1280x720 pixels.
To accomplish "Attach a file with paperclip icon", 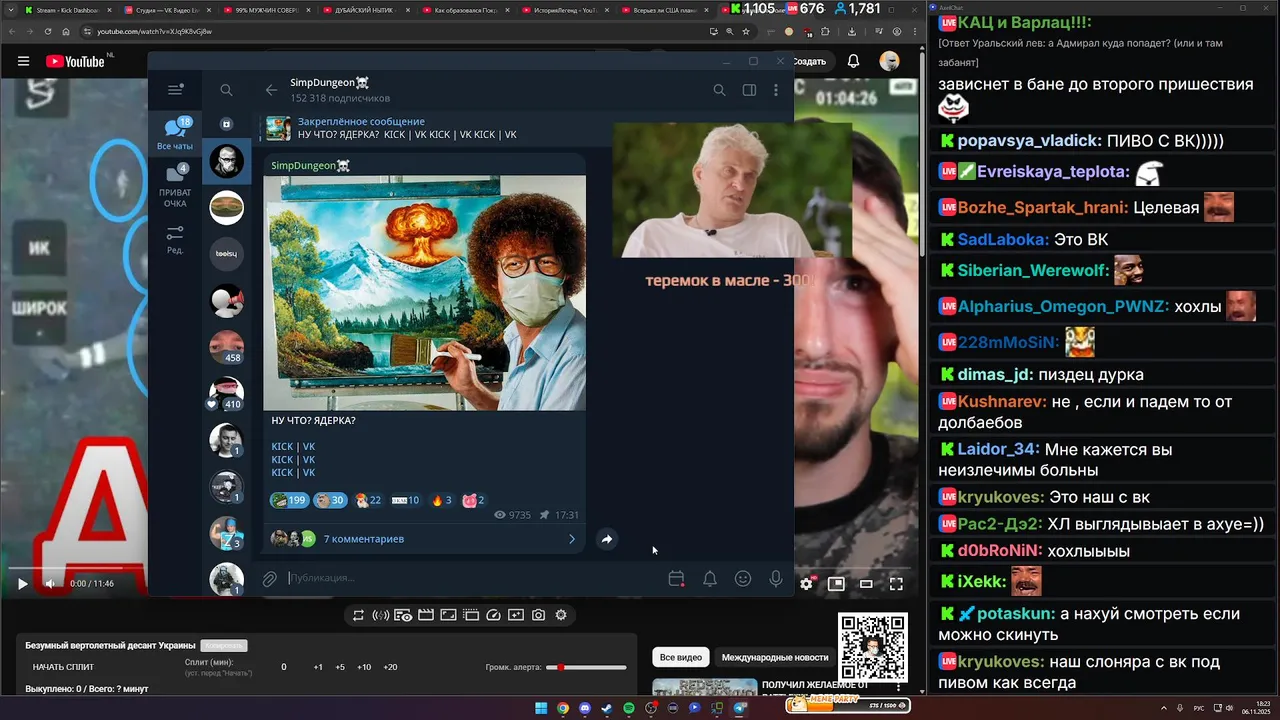I will [269, 578].
